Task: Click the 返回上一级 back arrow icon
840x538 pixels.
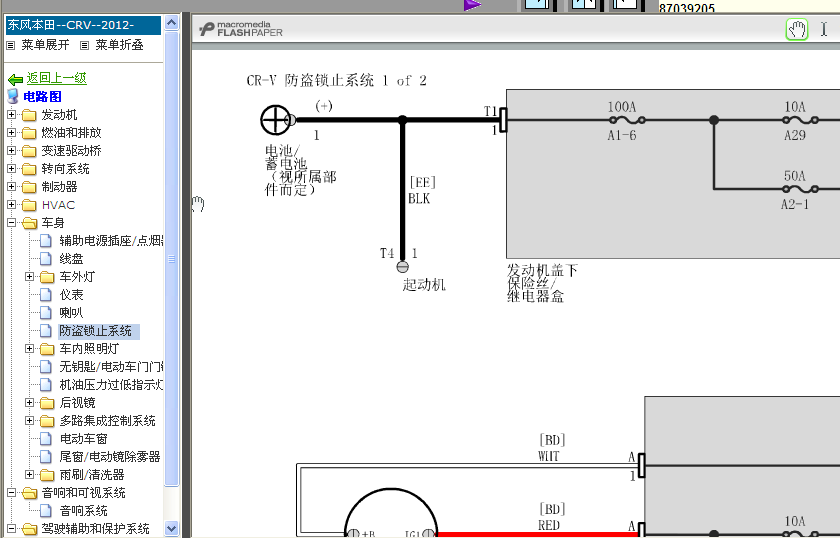Action: tap(15, 80)
